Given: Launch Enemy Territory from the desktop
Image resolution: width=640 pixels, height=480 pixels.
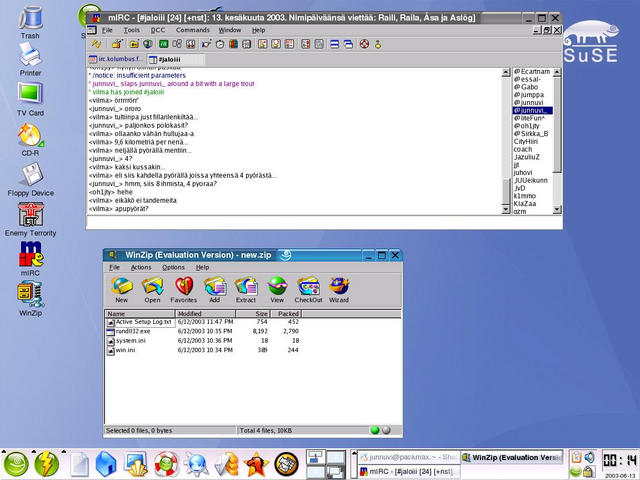Looking at the screenshot, I should [x=31, y=220].
